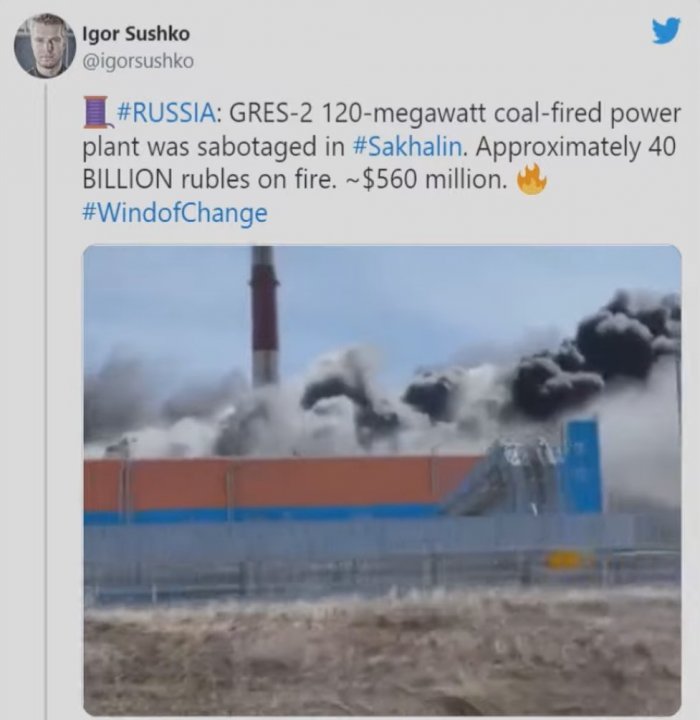Screen dimensions: 700x720
Task: Click the blue tower structure in photo
Action: [582, 465]
